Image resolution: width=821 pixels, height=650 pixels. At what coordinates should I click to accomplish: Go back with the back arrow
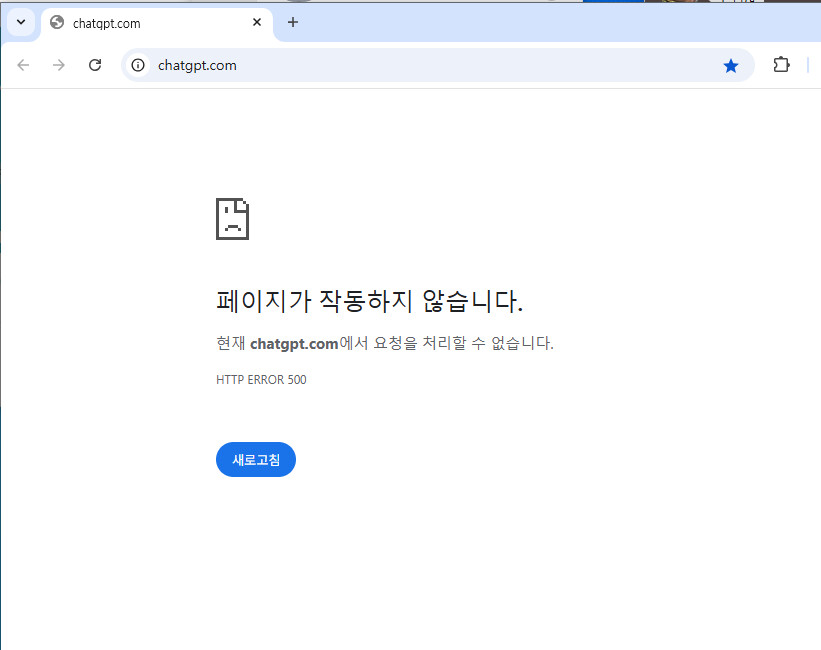(x=23, y=65)
